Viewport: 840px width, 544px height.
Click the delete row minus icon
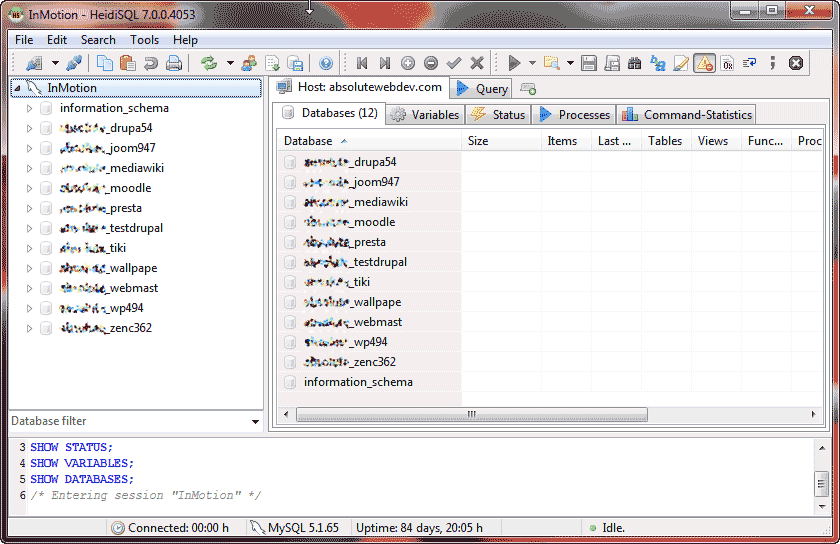(431, 63)
